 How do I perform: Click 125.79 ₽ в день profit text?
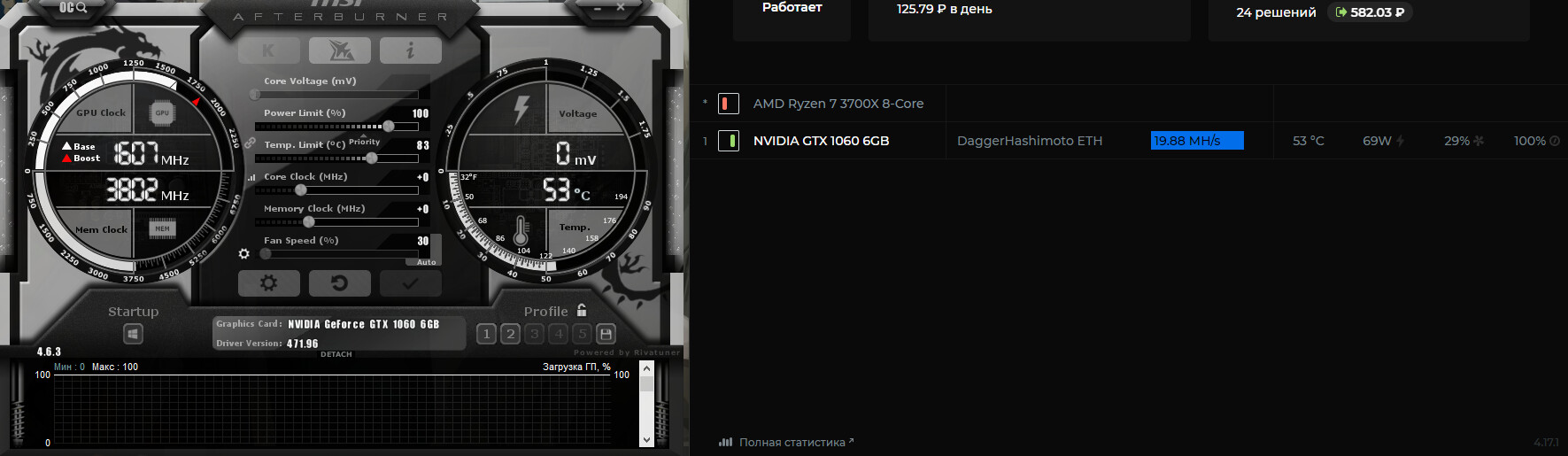coord(944,9)
